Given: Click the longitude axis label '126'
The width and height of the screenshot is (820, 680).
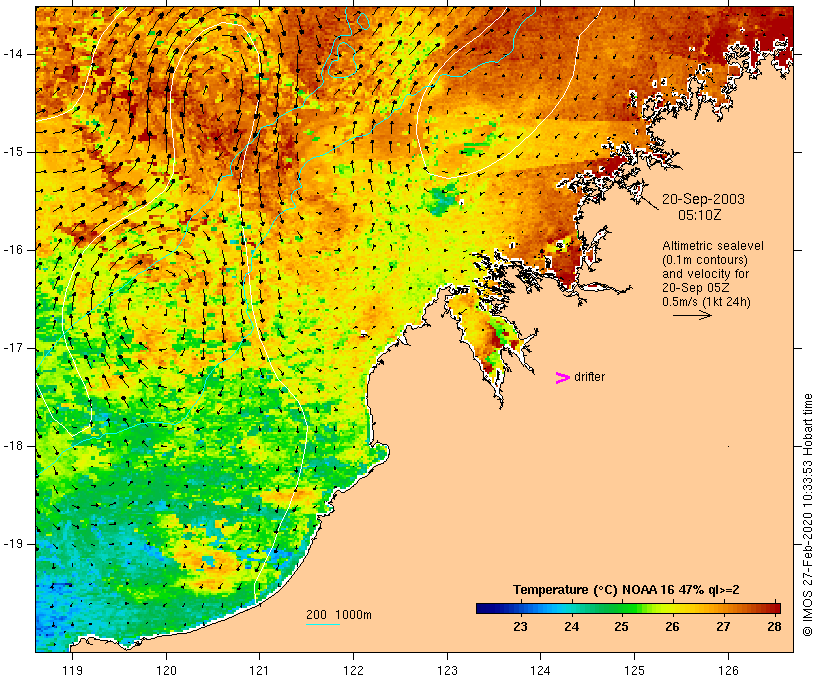Looking at the screenshot, I should point(728,670).
